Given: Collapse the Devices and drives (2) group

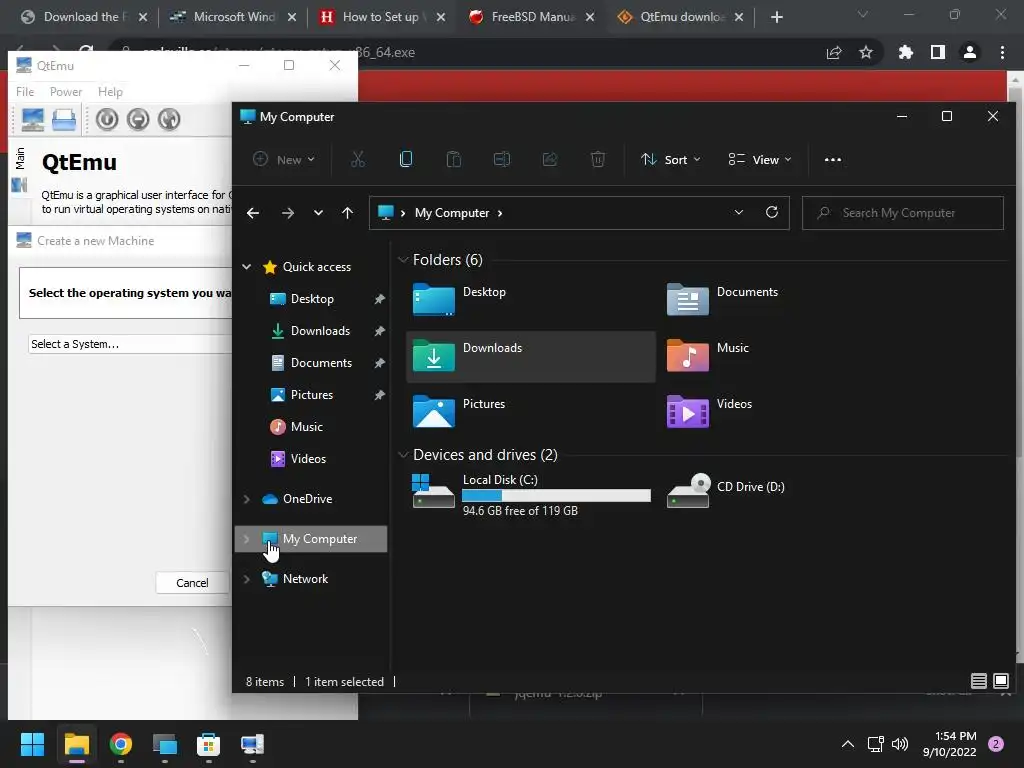Looking at the screenshot, I should (x=403, y=455).
